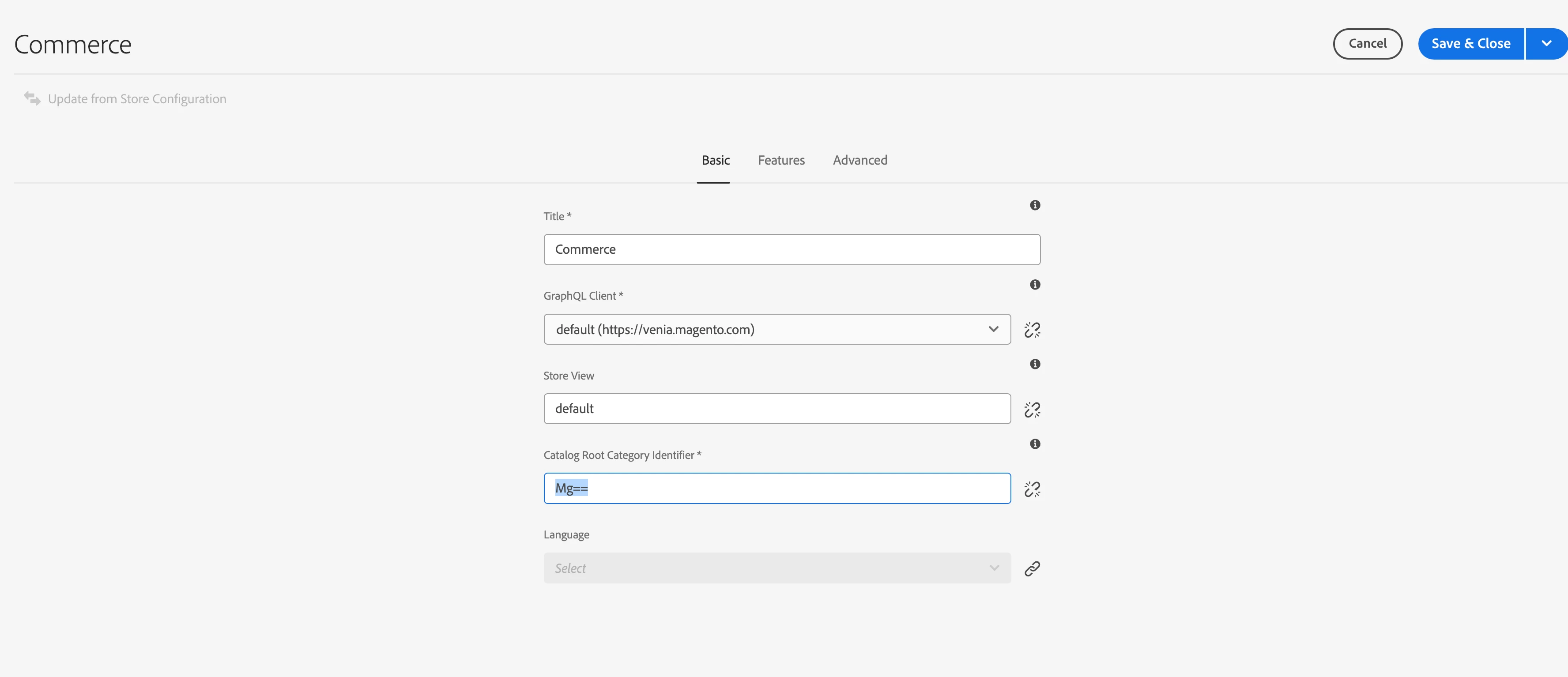1568x677 pixels.
Task: Click the Save & Close button
Action: 1470,44
